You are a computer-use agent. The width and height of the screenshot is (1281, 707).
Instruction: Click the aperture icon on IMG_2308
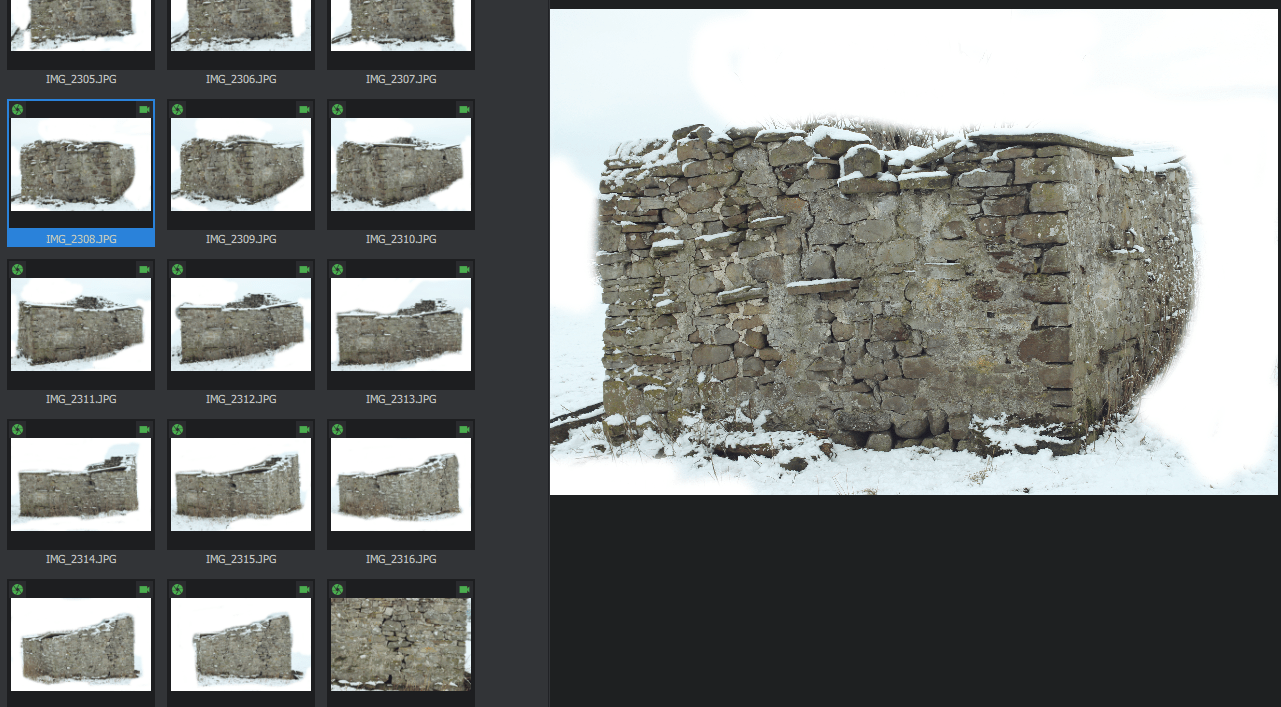16,109
